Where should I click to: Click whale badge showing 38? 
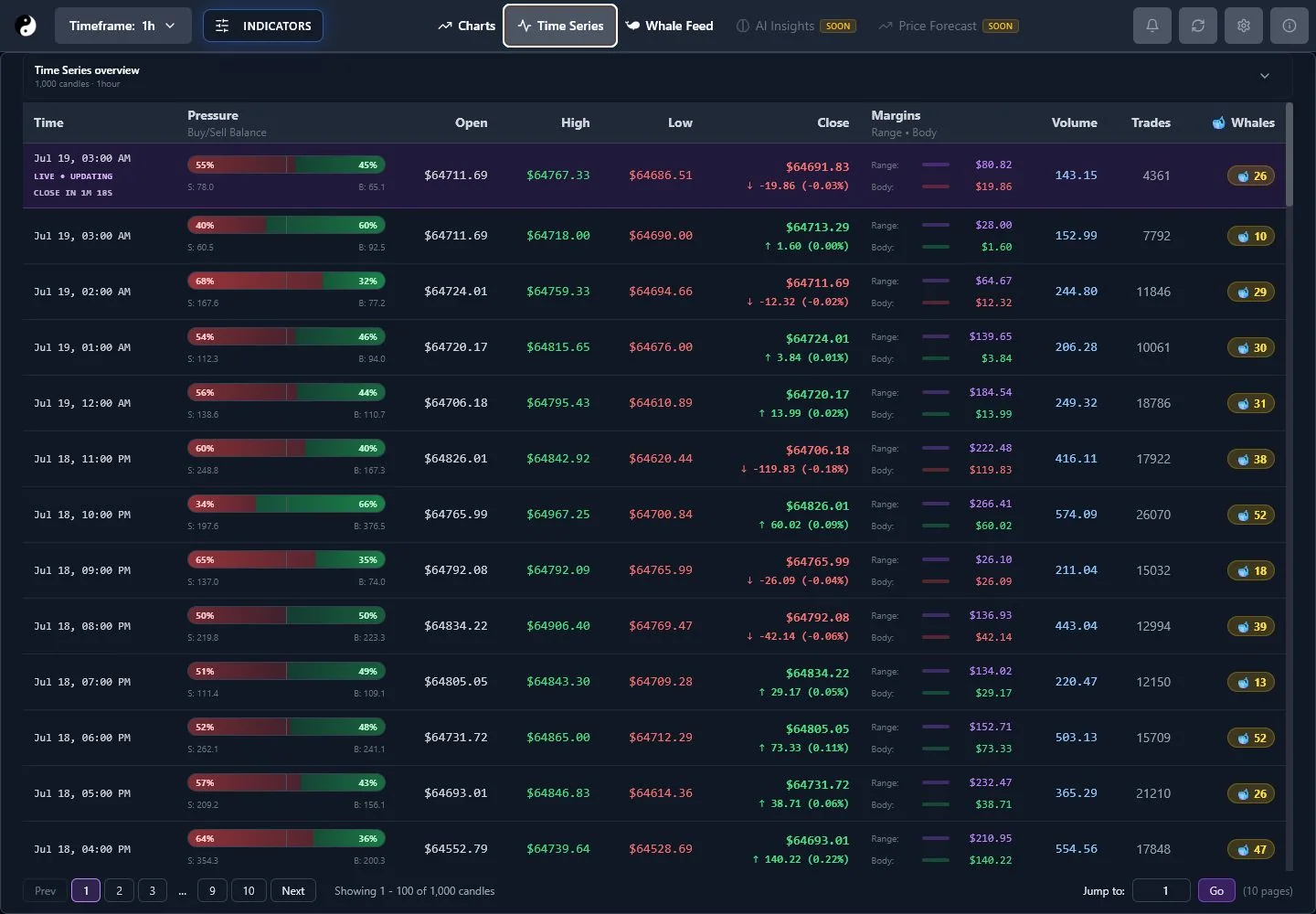click(1251, 459)
